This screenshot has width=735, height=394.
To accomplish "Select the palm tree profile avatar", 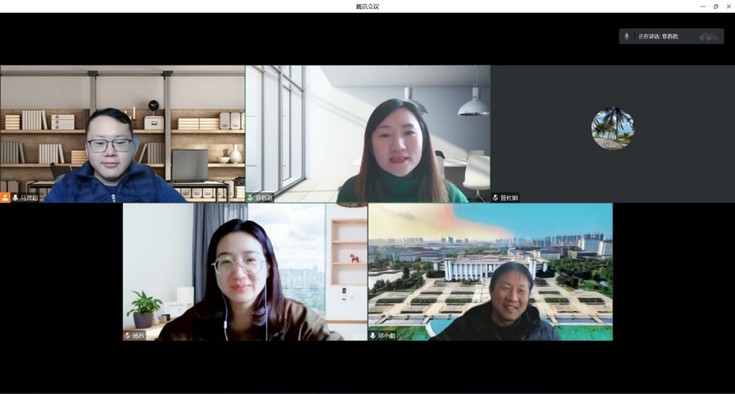I will [x=613, y=128].
